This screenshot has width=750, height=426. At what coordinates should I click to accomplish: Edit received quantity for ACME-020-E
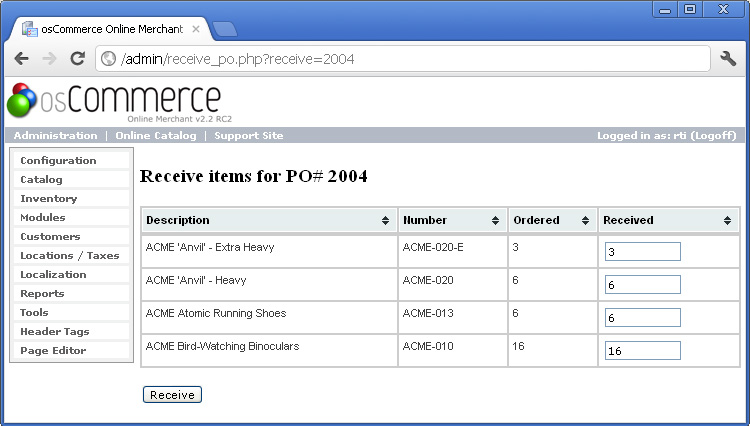642,251
